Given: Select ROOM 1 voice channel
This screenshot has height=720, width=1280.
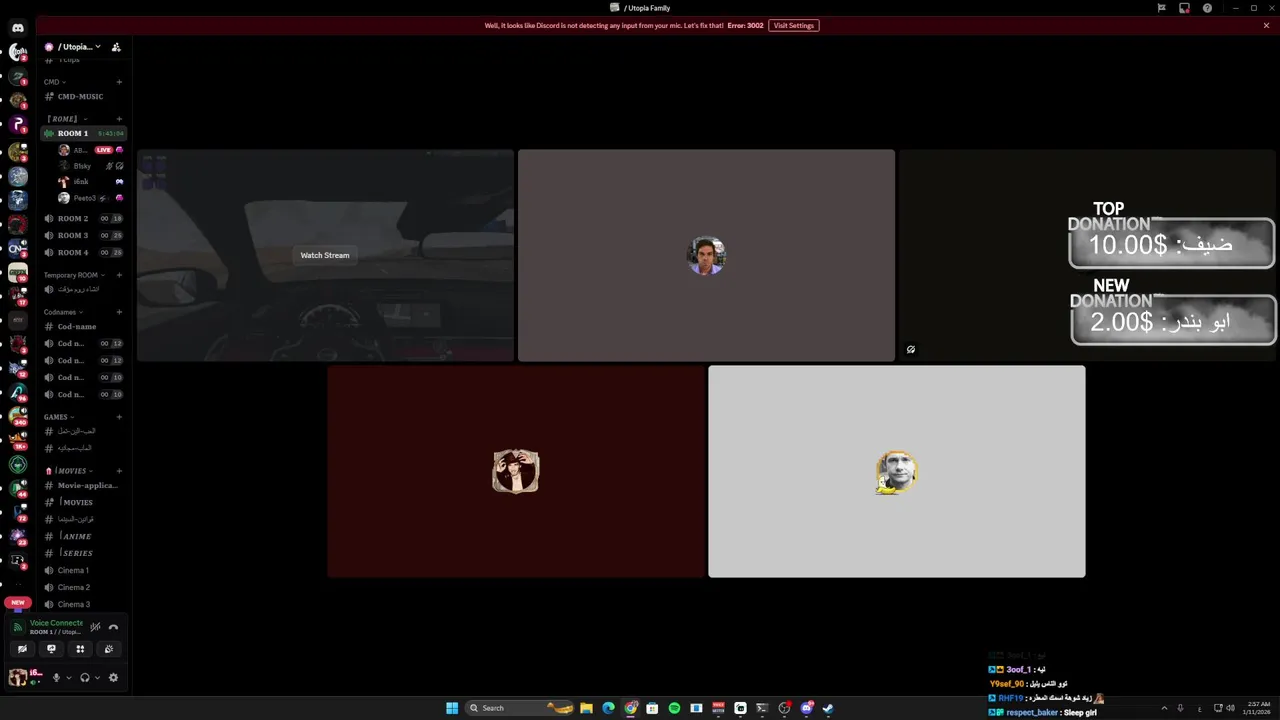Looking at the screenshot, I should pos(84,133).
